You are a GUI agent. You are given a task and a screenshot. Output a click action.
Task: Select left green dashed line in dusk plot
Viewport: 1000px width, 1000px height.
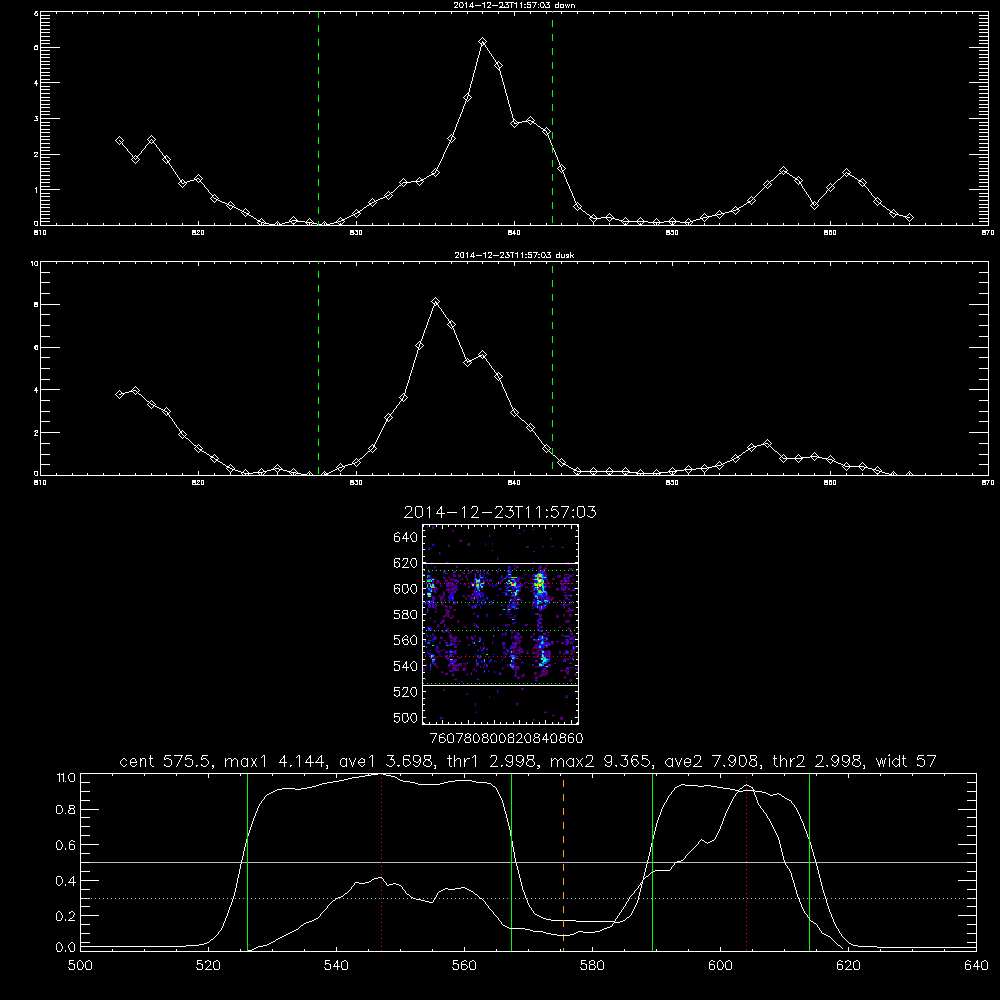318,368
